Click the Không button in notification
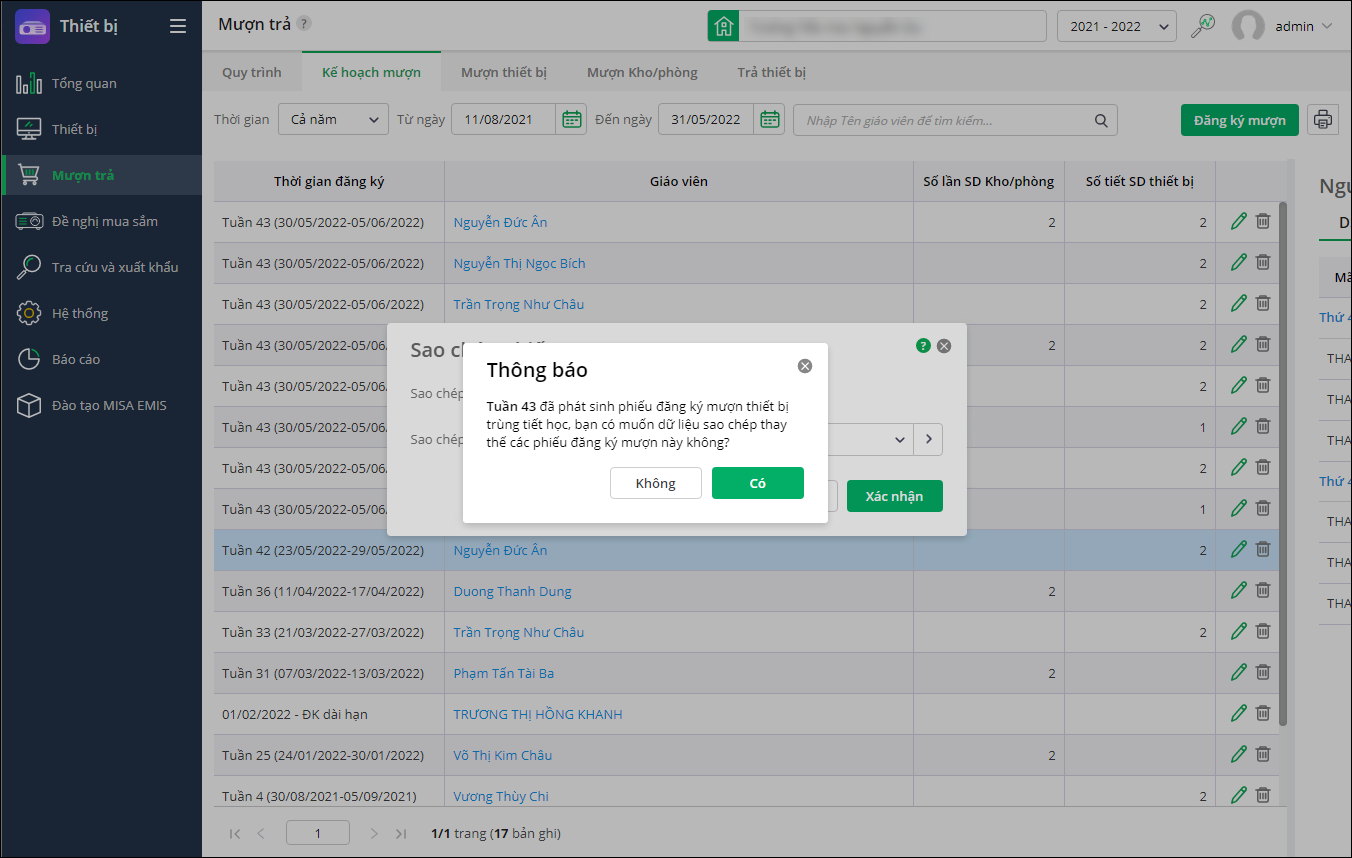 pos(655,483)
